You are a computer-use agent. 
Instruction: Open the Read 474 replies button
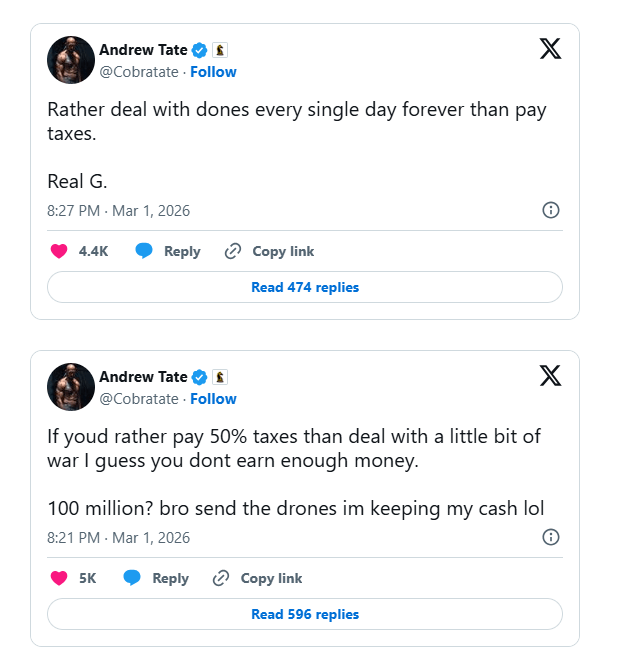(305, 287)
